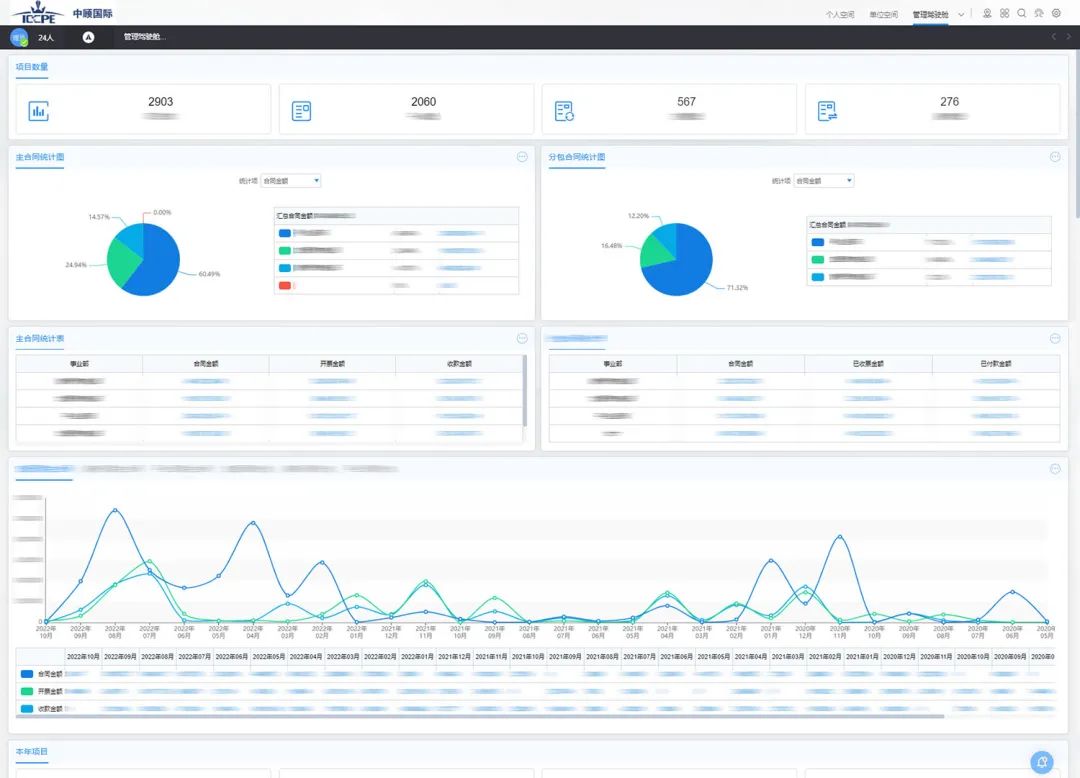Open the settings gear icon

[1056, 13]
